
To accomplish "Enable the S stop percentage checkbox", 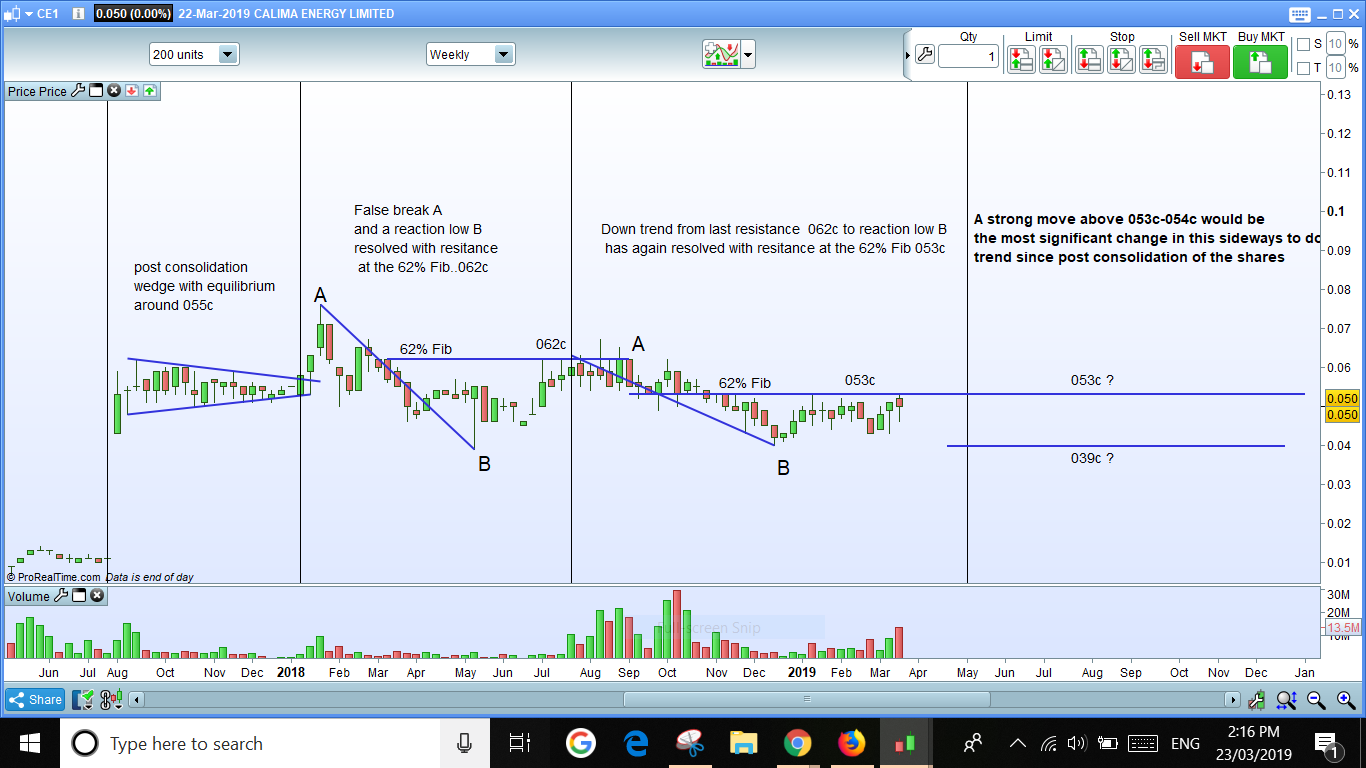I will pos(1303,44).
